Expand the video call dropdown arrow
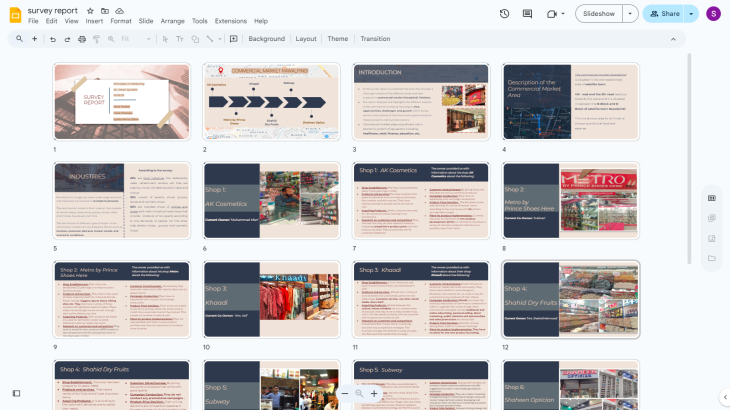This screenshot has width=730, height=410. (x=563, y=14)
